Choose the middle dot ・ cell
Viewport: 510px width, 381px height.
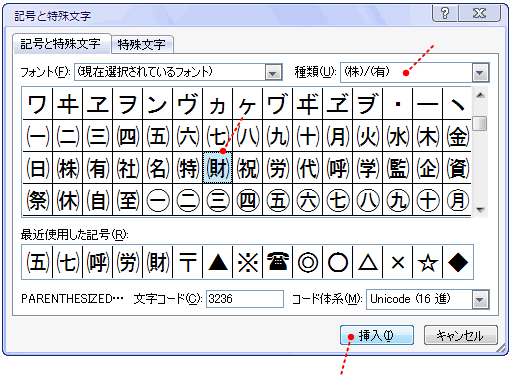tap(398, 104)
